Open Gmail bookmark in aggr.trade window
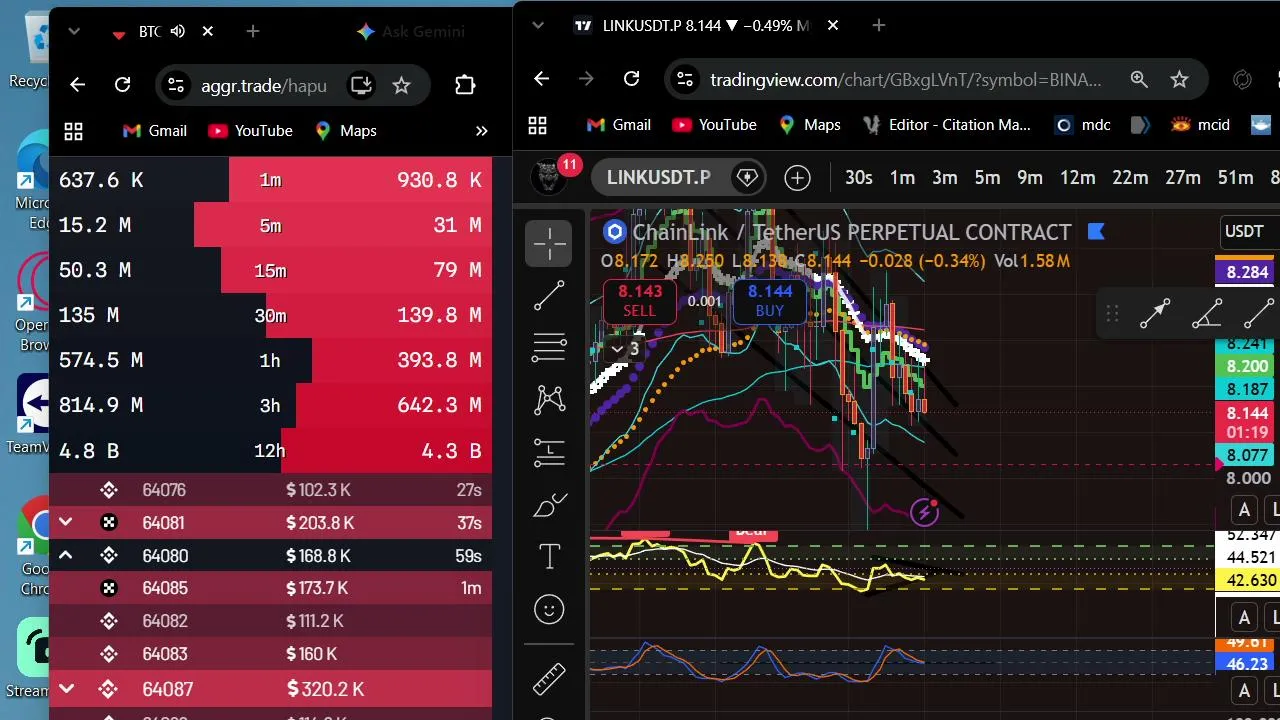 click(x=154, y=131)
